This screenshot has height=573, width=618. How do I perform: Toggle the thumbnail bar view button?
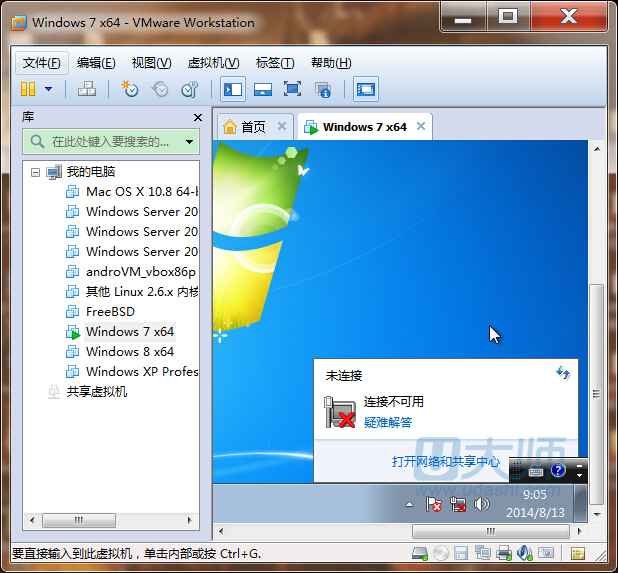(x=263, y=89)
